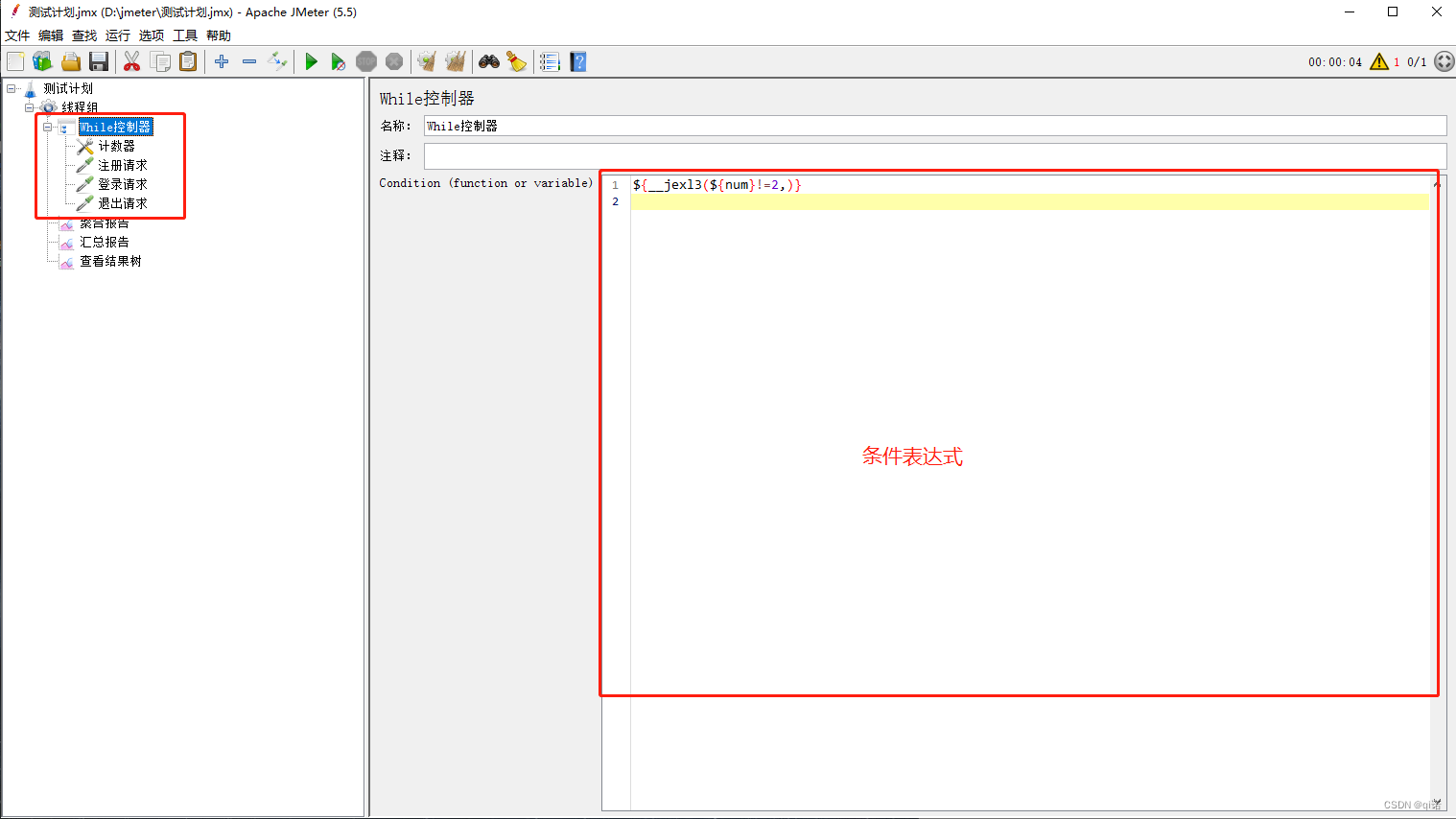Select 登录请求 tree item
This screenshot has width=1456, height=819.
123,184
